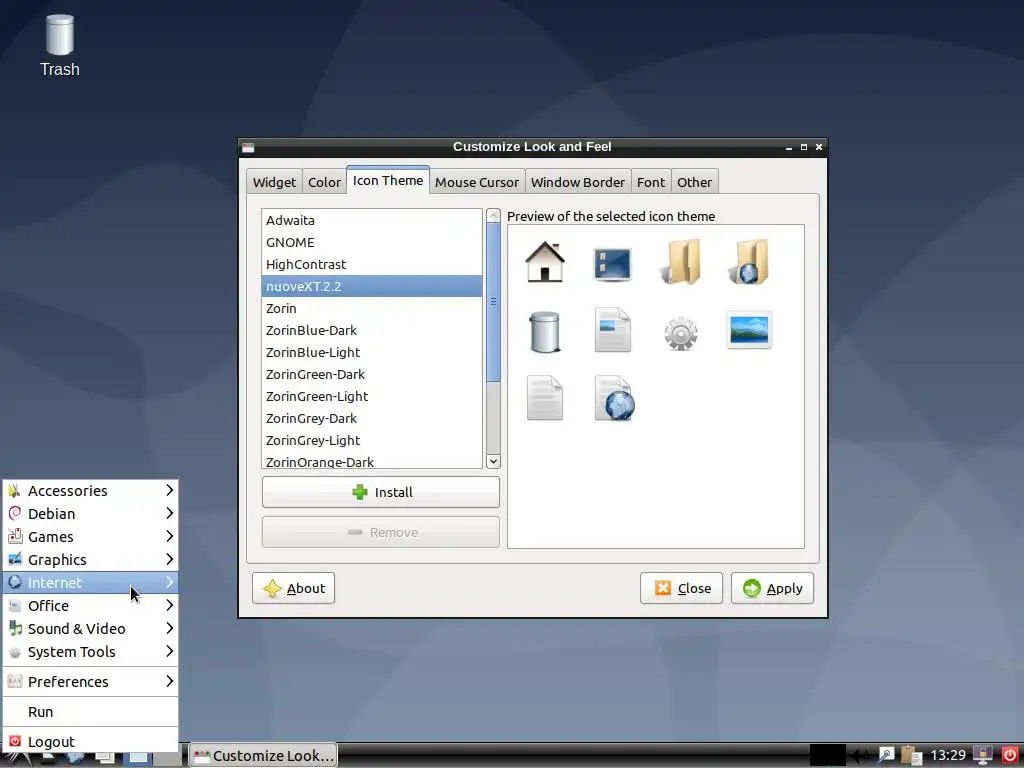Click the Graphics icon in the menu
Screen dimensions: 1024x768
[x=14, y=559]
